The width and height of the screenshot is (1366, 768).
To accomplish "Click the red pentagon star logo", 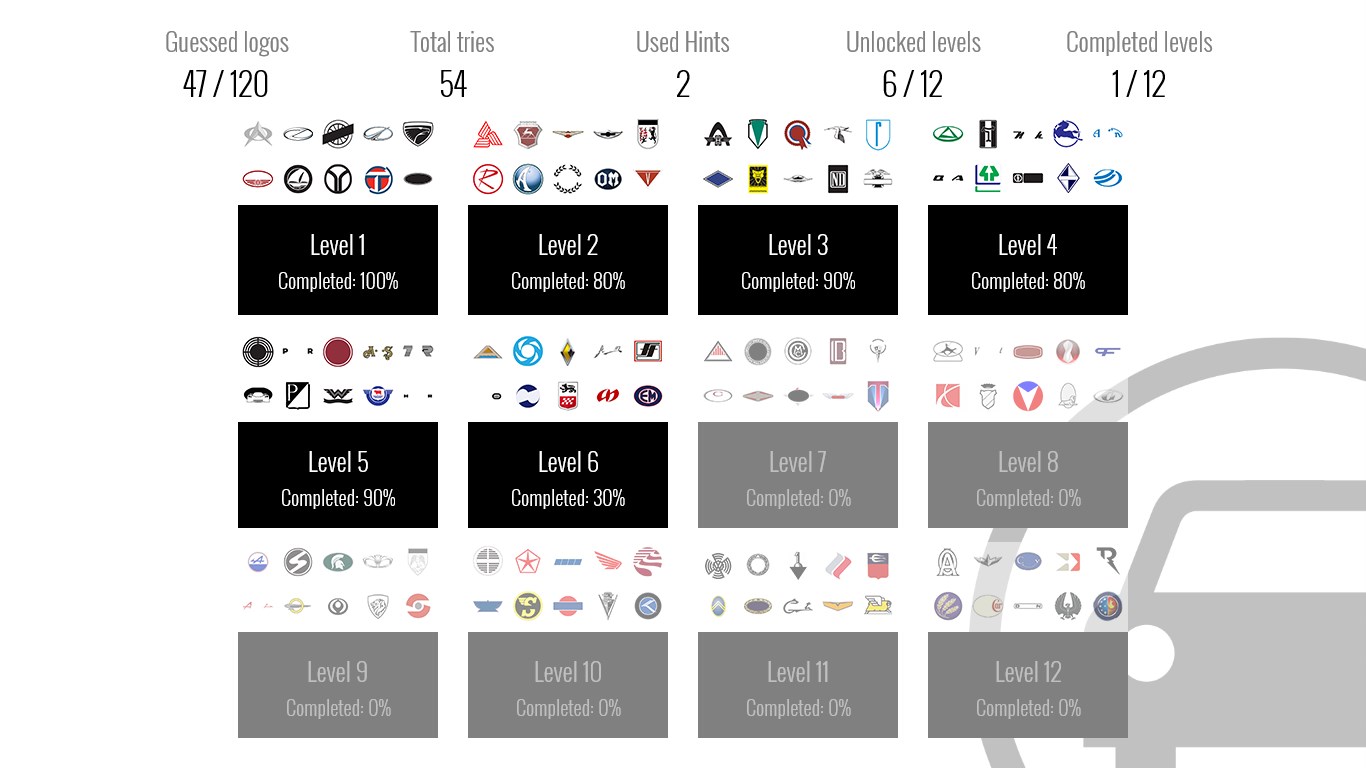I will 528,562.
